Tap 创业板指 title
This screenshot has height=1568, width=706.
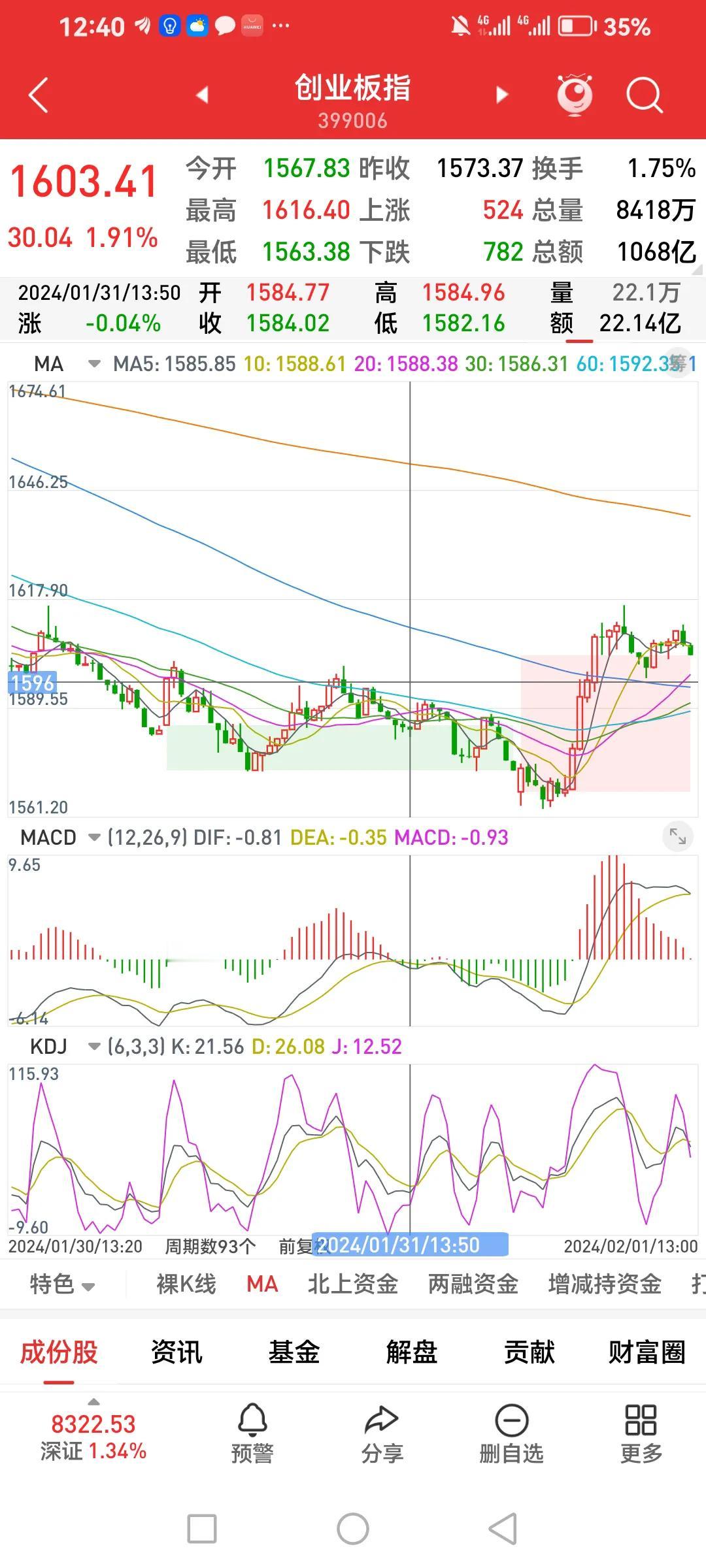(352, 88)
